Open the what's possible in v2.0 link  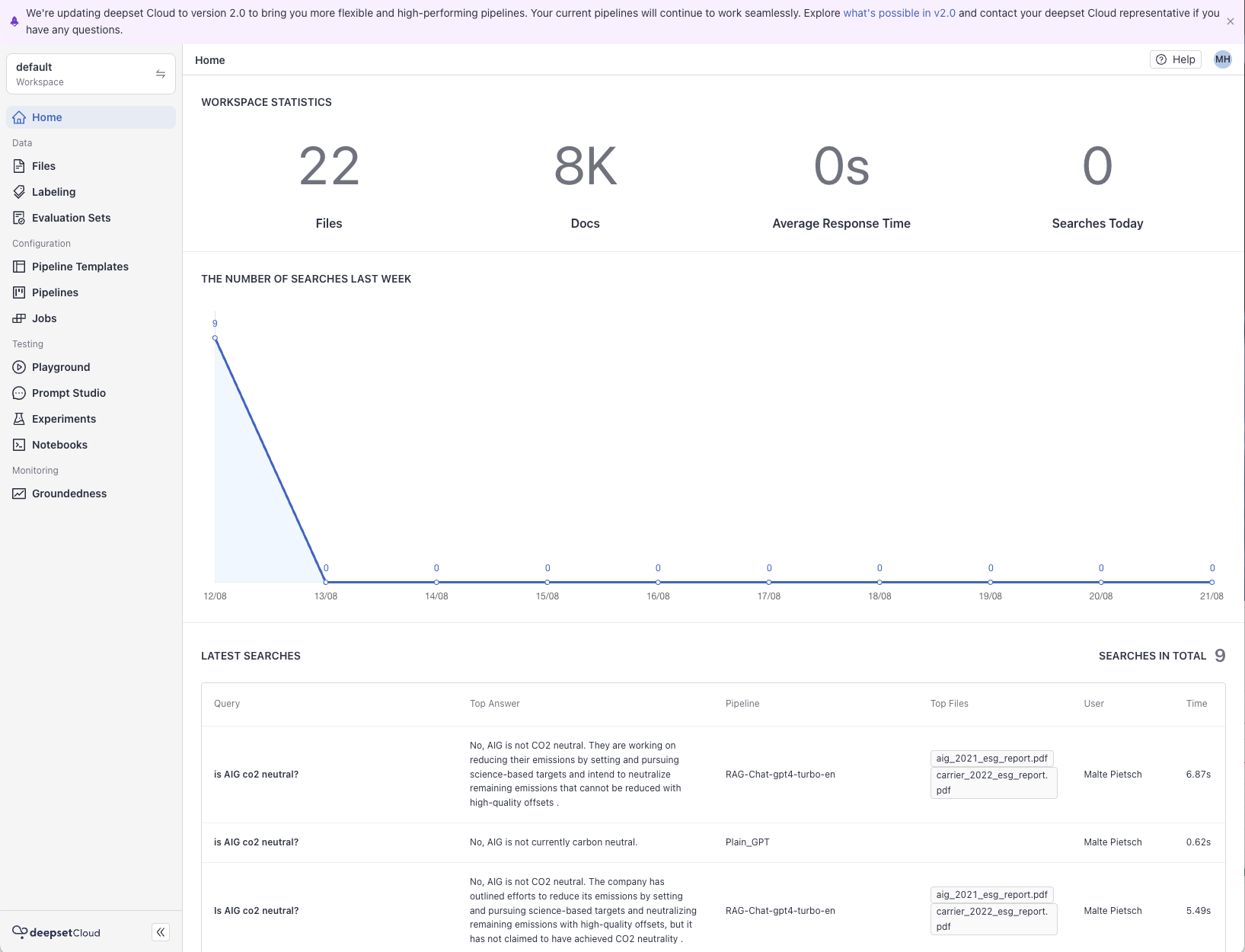[x=899, y=13]
